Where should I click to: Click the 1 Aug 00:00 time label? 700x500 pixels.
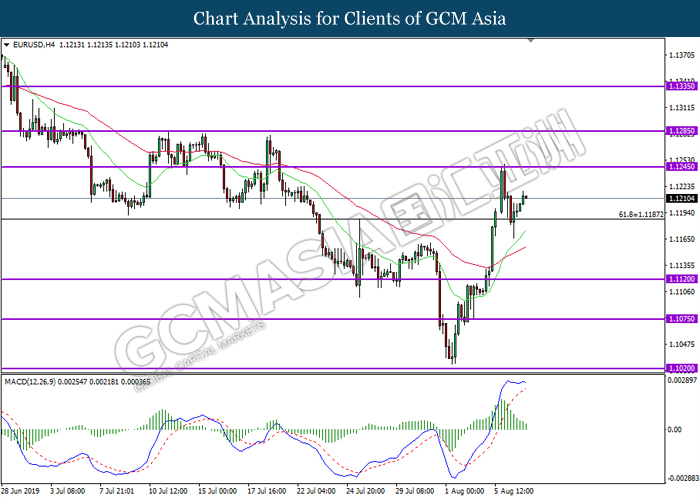464,491
